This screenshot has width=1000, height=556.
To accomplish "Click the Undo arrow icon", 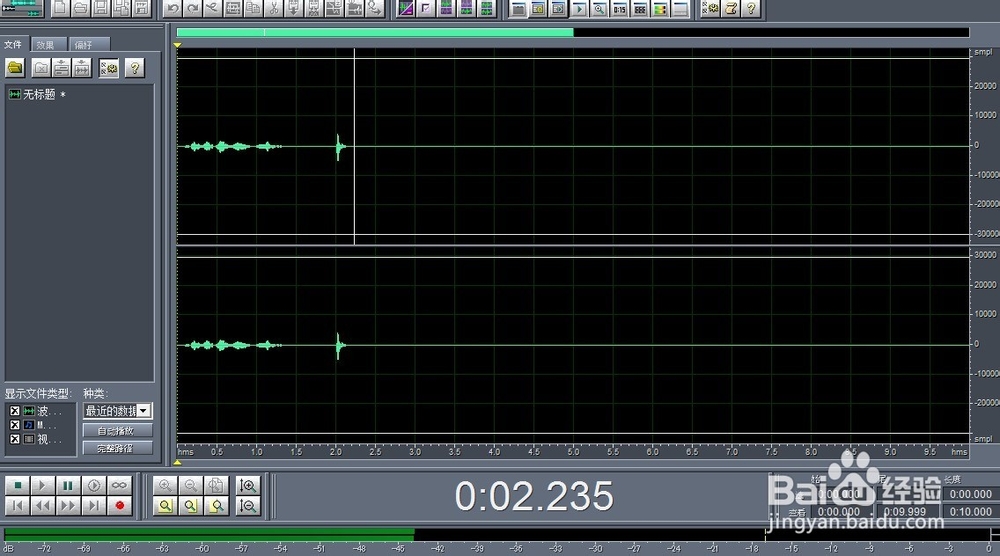I will [x=172, y=8].
